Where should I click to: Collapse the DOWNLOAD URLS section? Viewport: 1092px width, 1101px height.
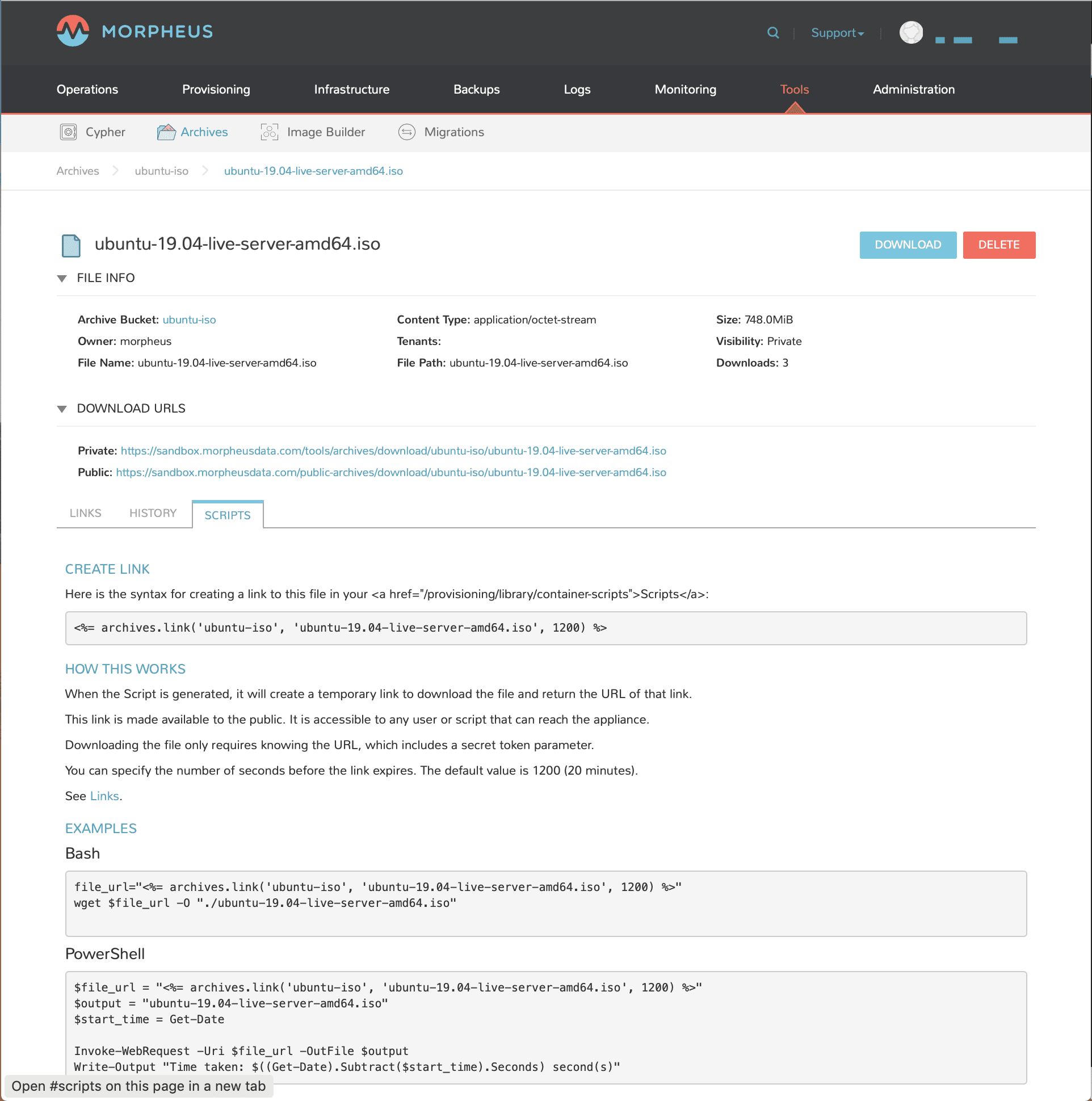[x=62, y=409]
